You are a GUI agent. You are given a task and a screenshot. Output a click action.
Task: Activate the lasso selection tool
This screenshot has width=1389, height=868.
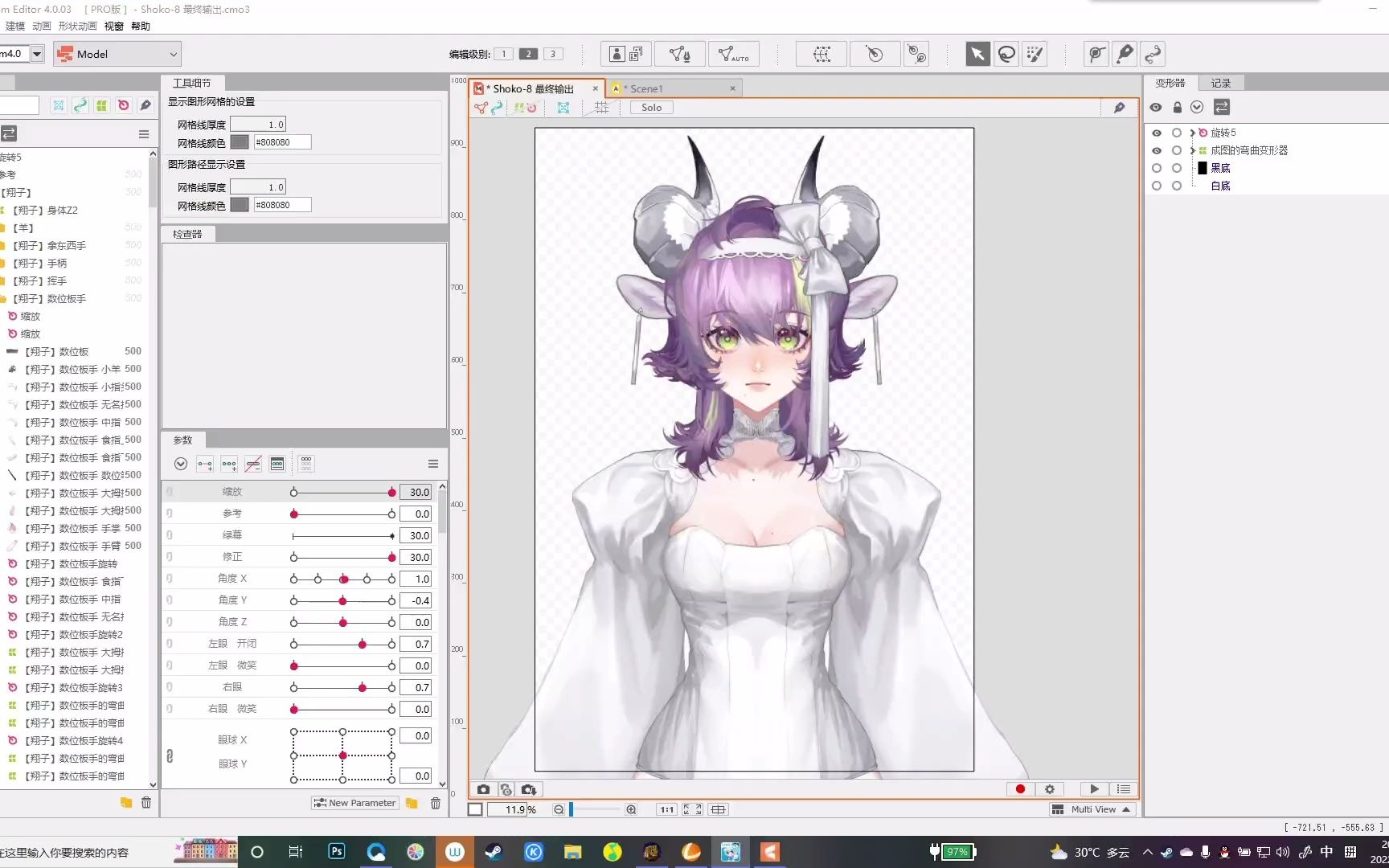click(1006, 54)
